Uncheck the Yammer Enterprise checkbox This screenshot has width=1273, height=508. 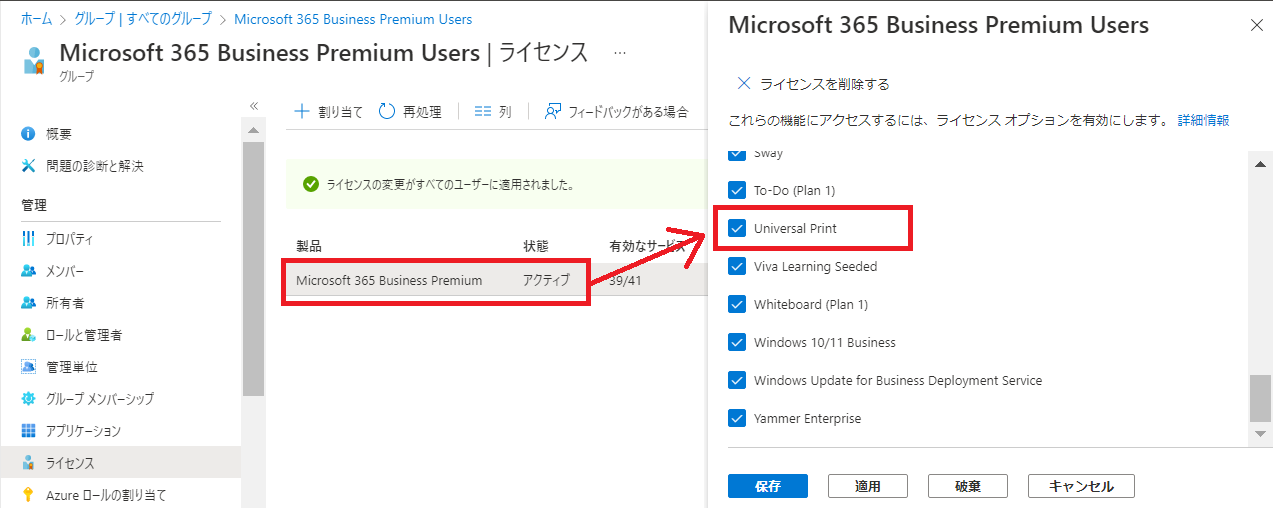pyautogui.click(x=737, y=418)
